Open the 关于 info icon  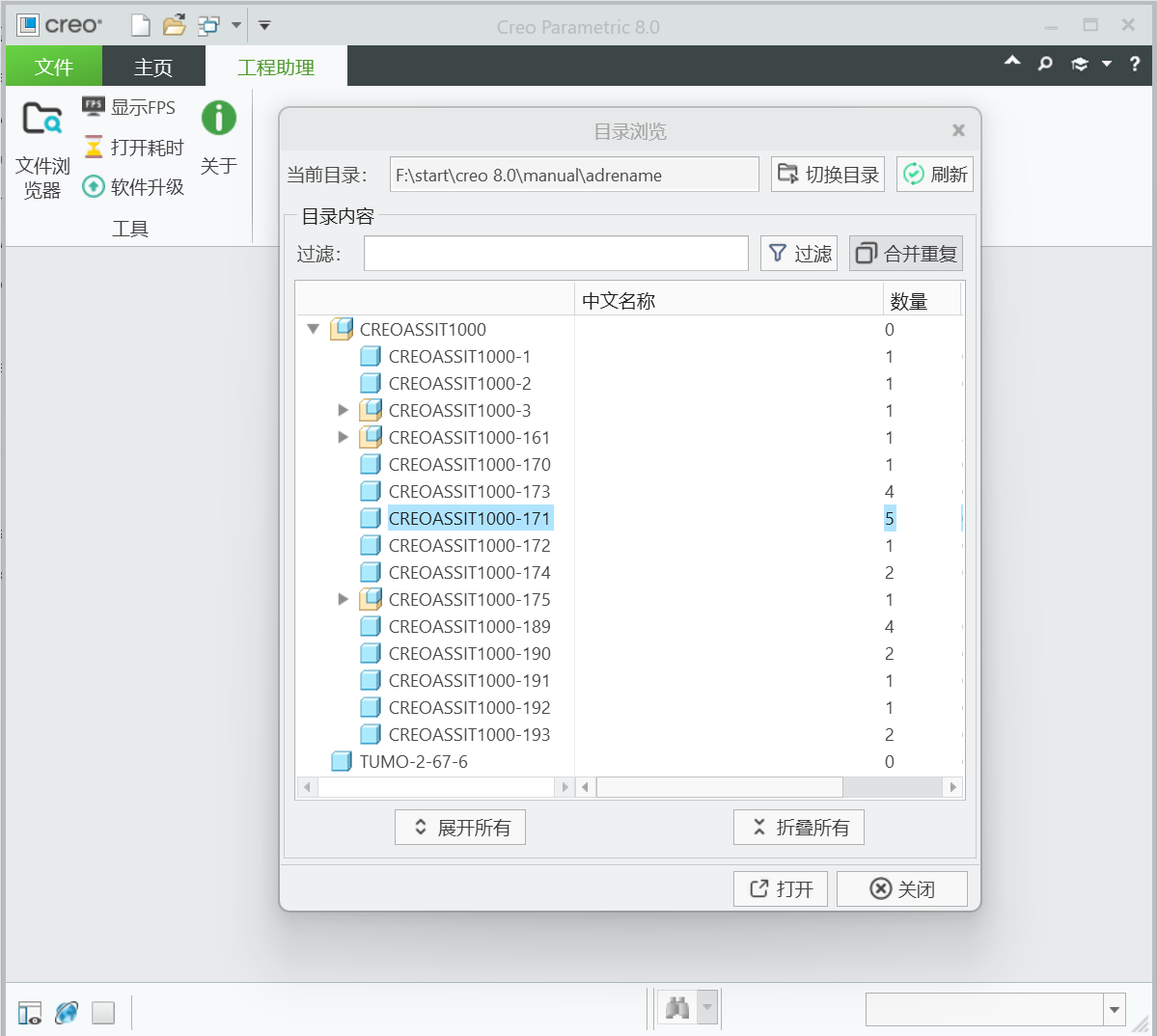click(x=219, y=119)
